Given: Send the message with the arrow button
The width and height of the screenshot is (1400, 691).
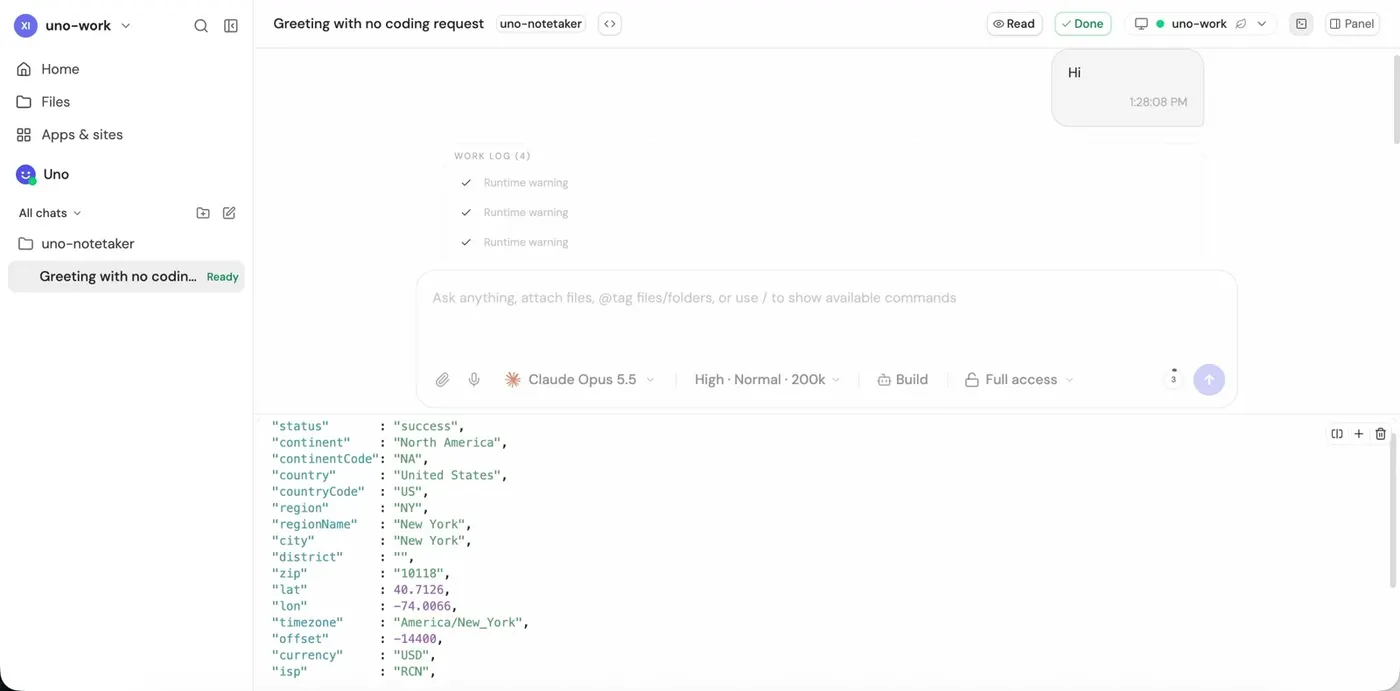Looking at the screenshot, I should [1209, 380].
